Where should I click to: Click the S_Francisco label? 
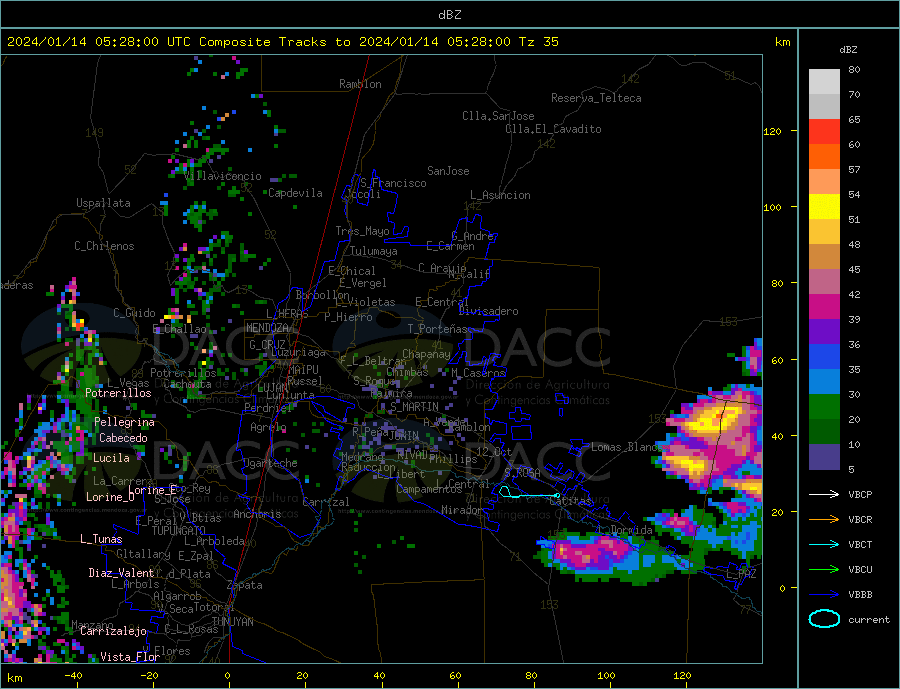coord(393,183)
